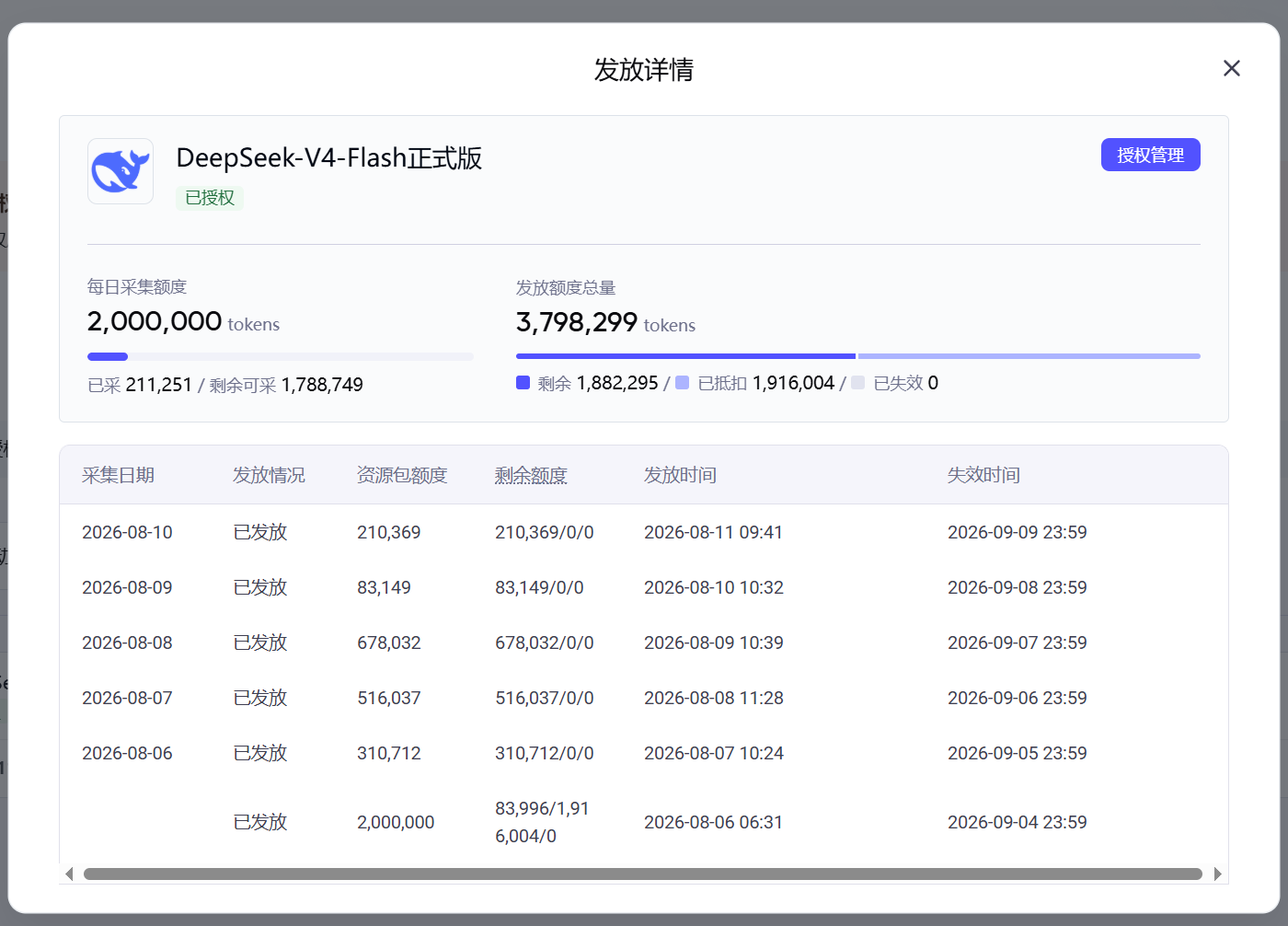Click the 210,369 resource quota cell
Viewport: 1288px width, 926px height.
click(389, 532)
